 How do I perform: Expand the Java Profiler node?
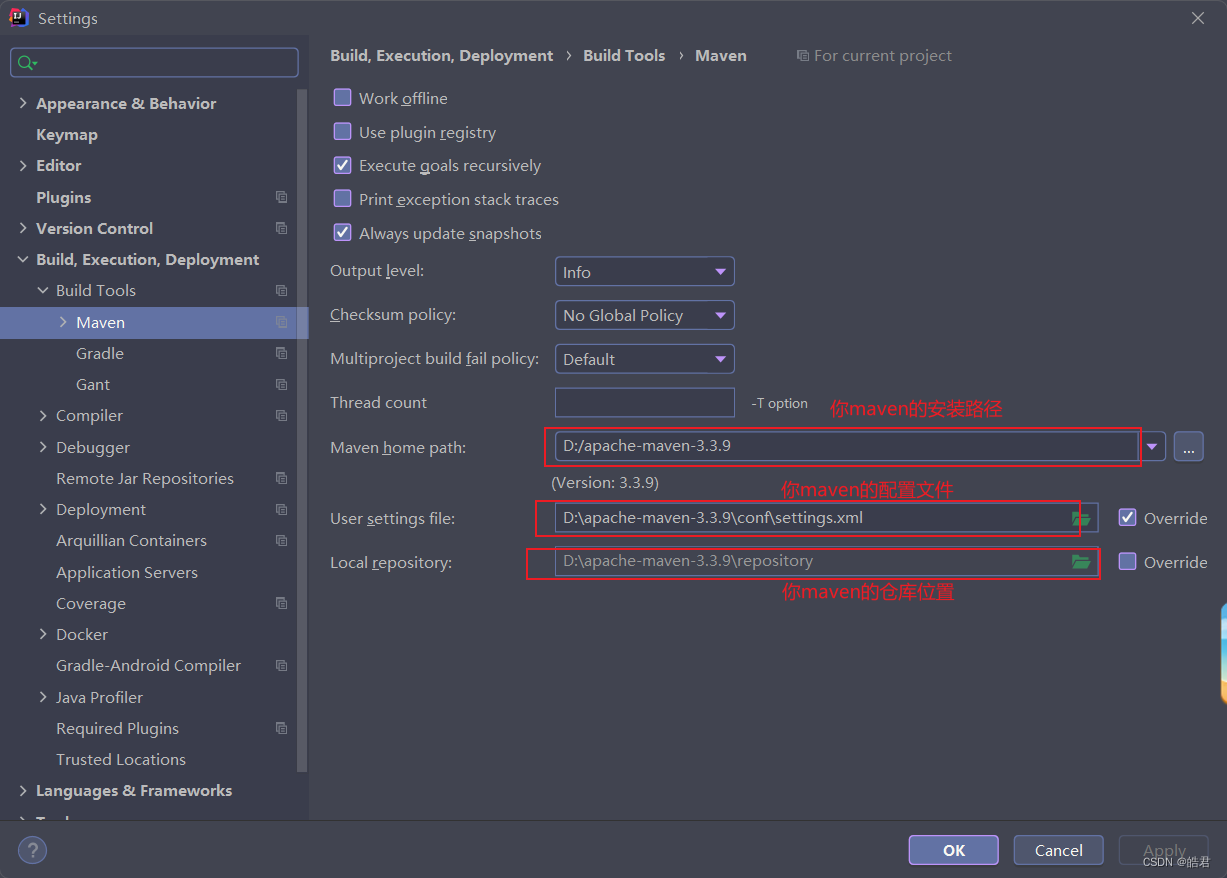(43, 697)
